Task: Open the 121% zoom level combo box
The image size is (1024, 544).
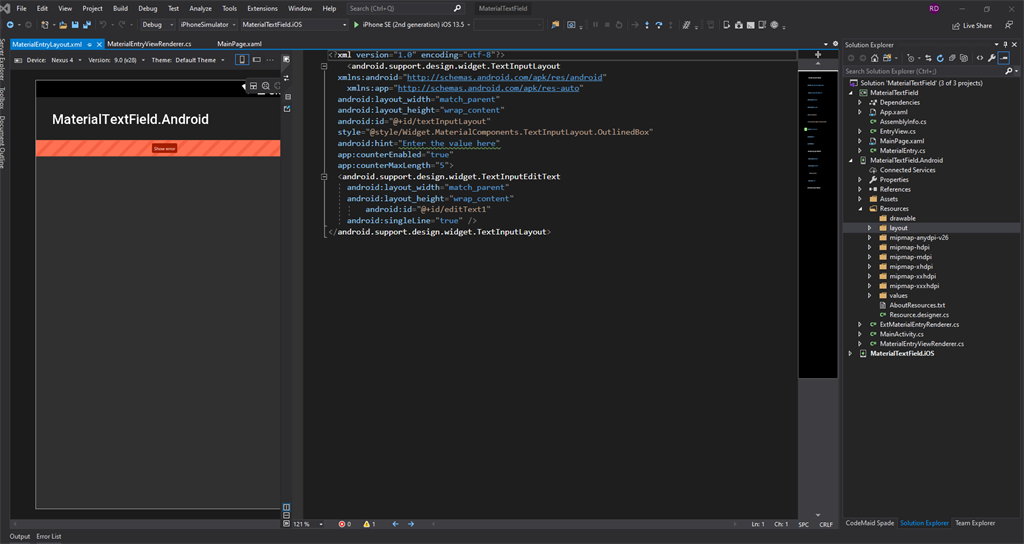Action: click(303, 524)
